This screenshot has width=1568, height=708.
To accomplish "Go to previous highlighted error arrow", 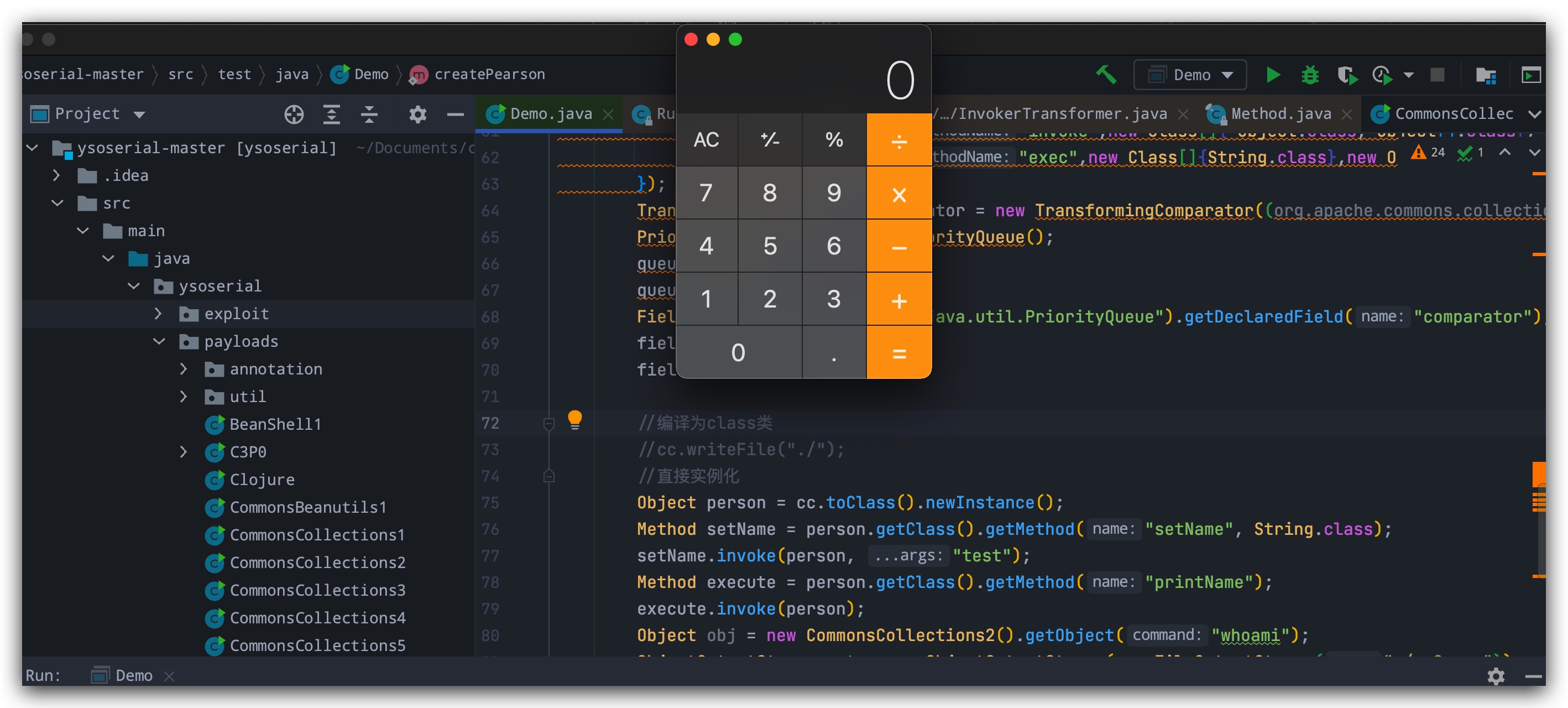I will point(1504,152).
